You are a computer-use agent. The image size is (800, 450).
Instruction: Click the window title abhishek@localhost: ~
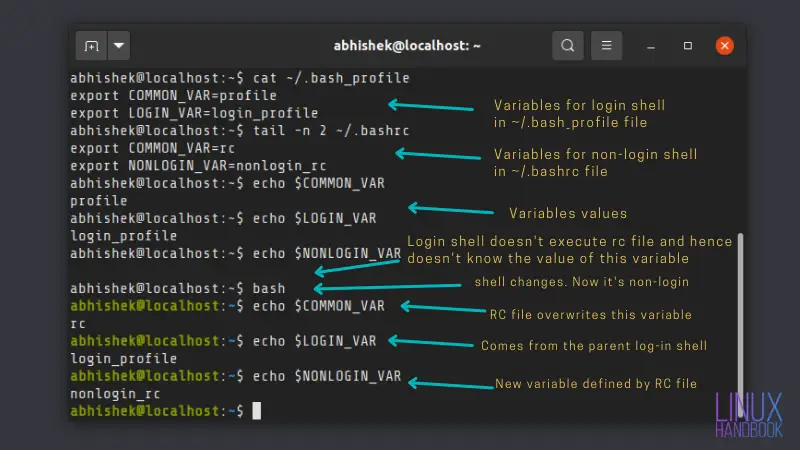(407, 46)
